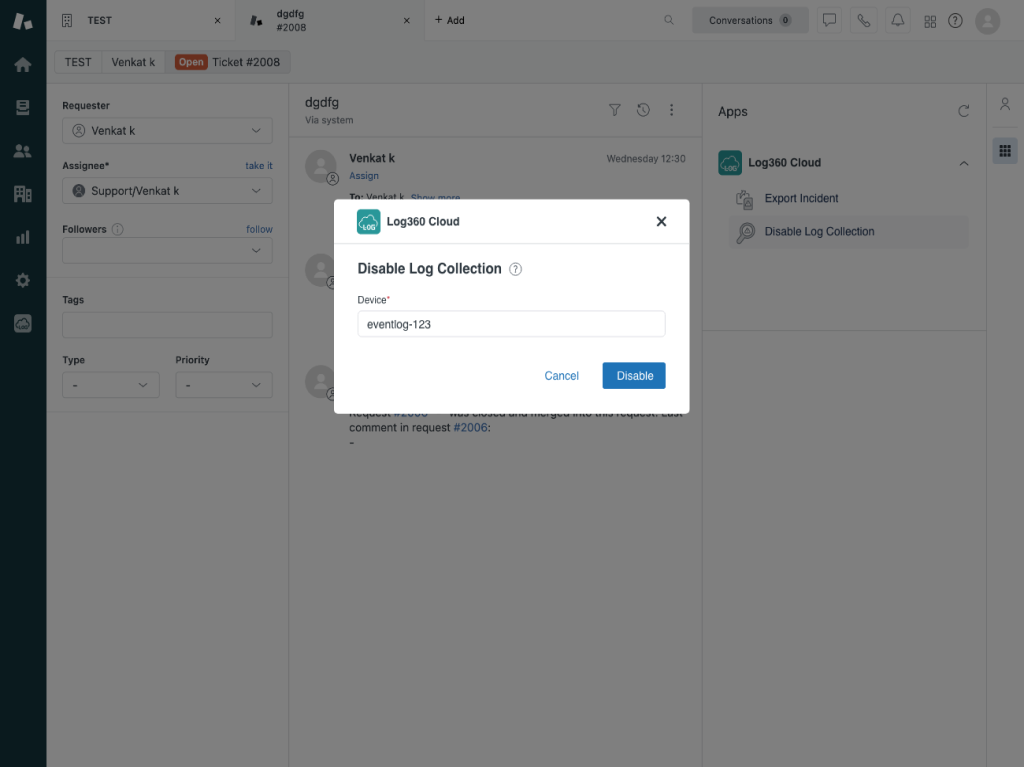The height and width of the screenshot is (768, 1024).
Task: Click Venkat k avatar in conversation
Action: pyautogui.click(x=321, y=166)
